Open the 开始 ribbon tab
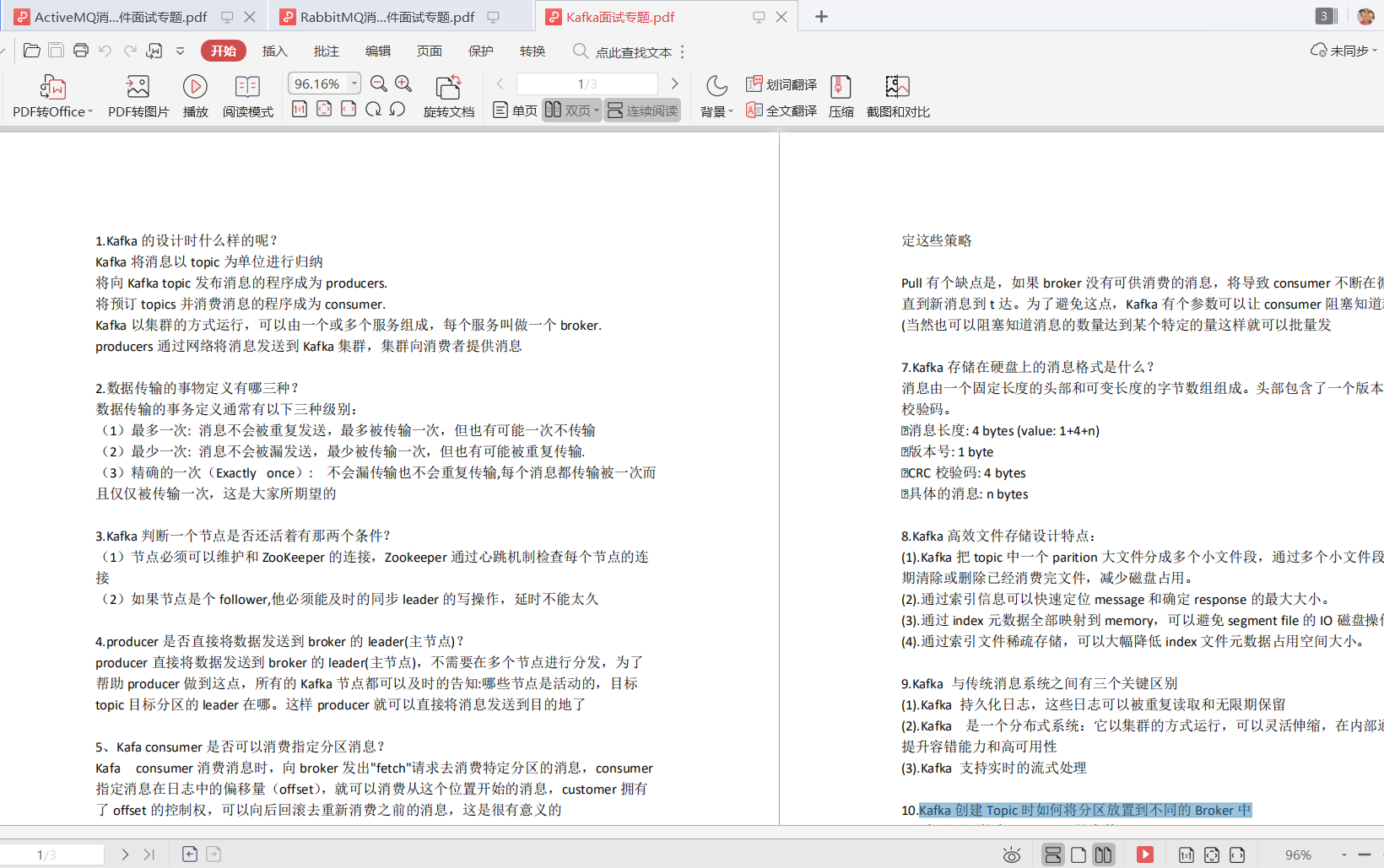This screenshot has width=1384, height=868. 224,51
